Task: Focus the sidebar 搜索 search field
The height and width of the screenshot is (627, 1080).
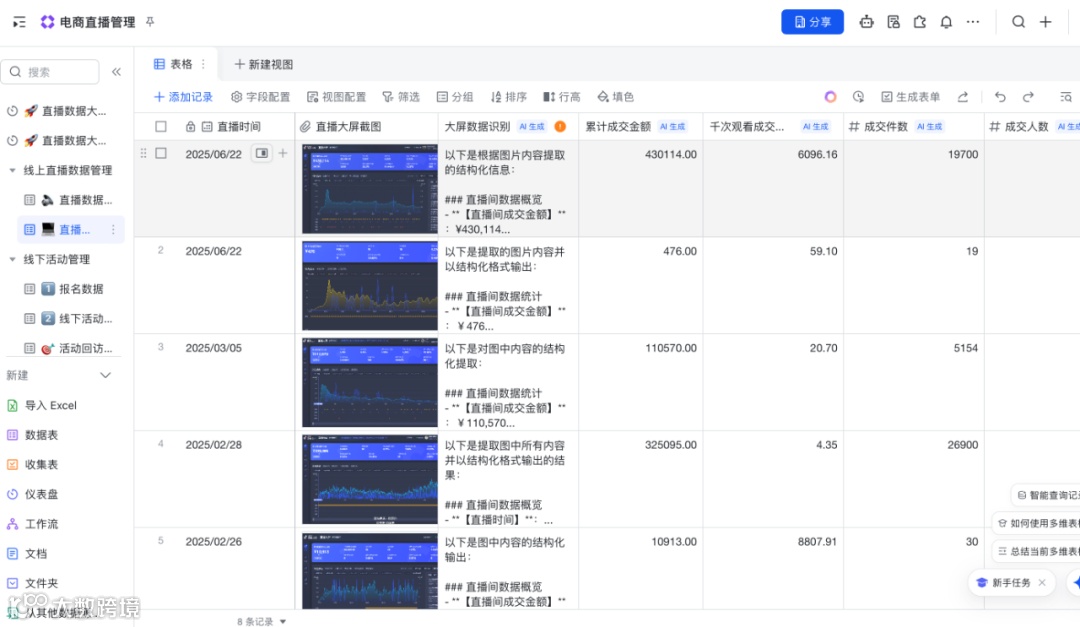Action: click(x=50, y=72)
